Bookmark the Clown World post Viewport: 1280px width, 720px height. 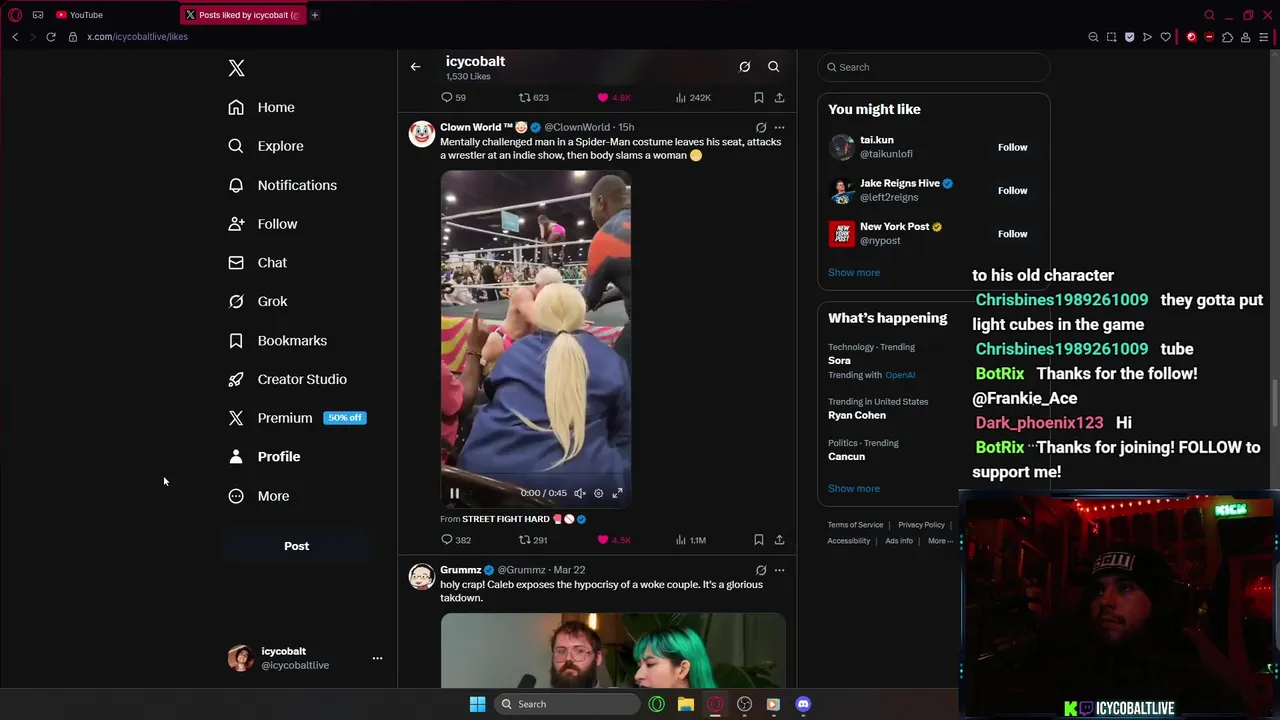(758, 540)
